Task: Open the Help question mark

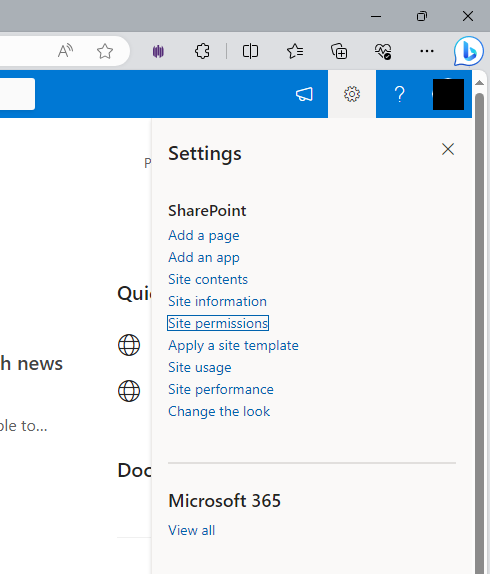Action: (x=400, y=94)
